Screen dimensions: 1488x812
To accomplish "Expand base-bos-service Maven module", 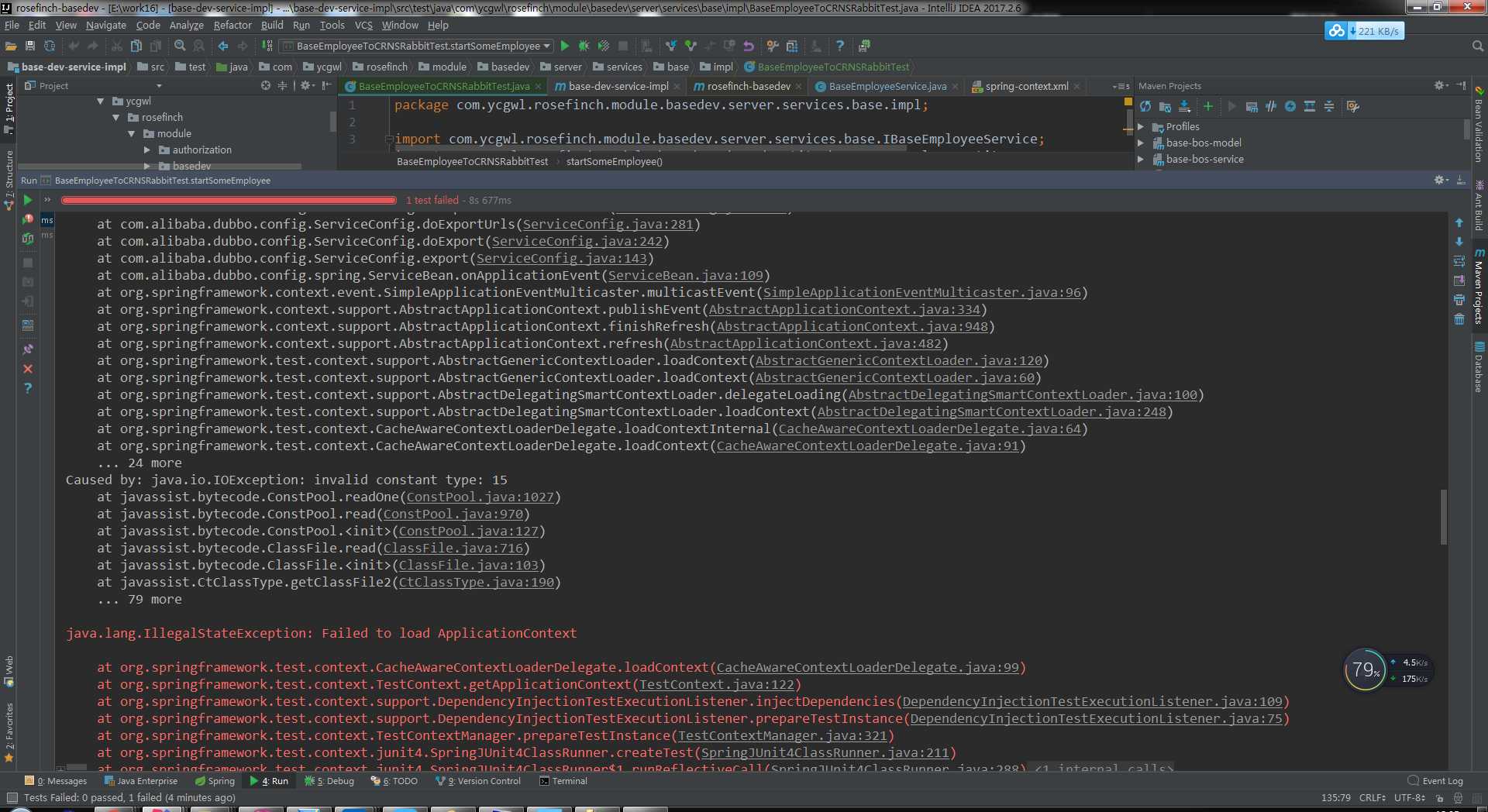I will [1141, 160].
